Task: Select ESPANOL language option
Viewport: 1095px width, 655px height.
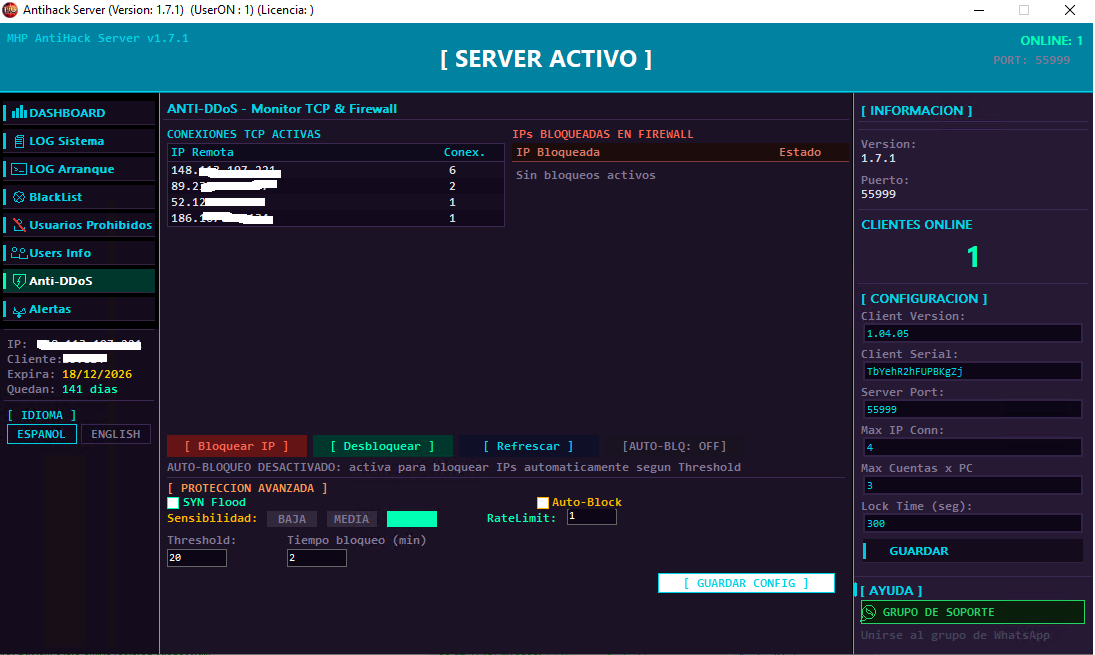Action: click(42, 434)
